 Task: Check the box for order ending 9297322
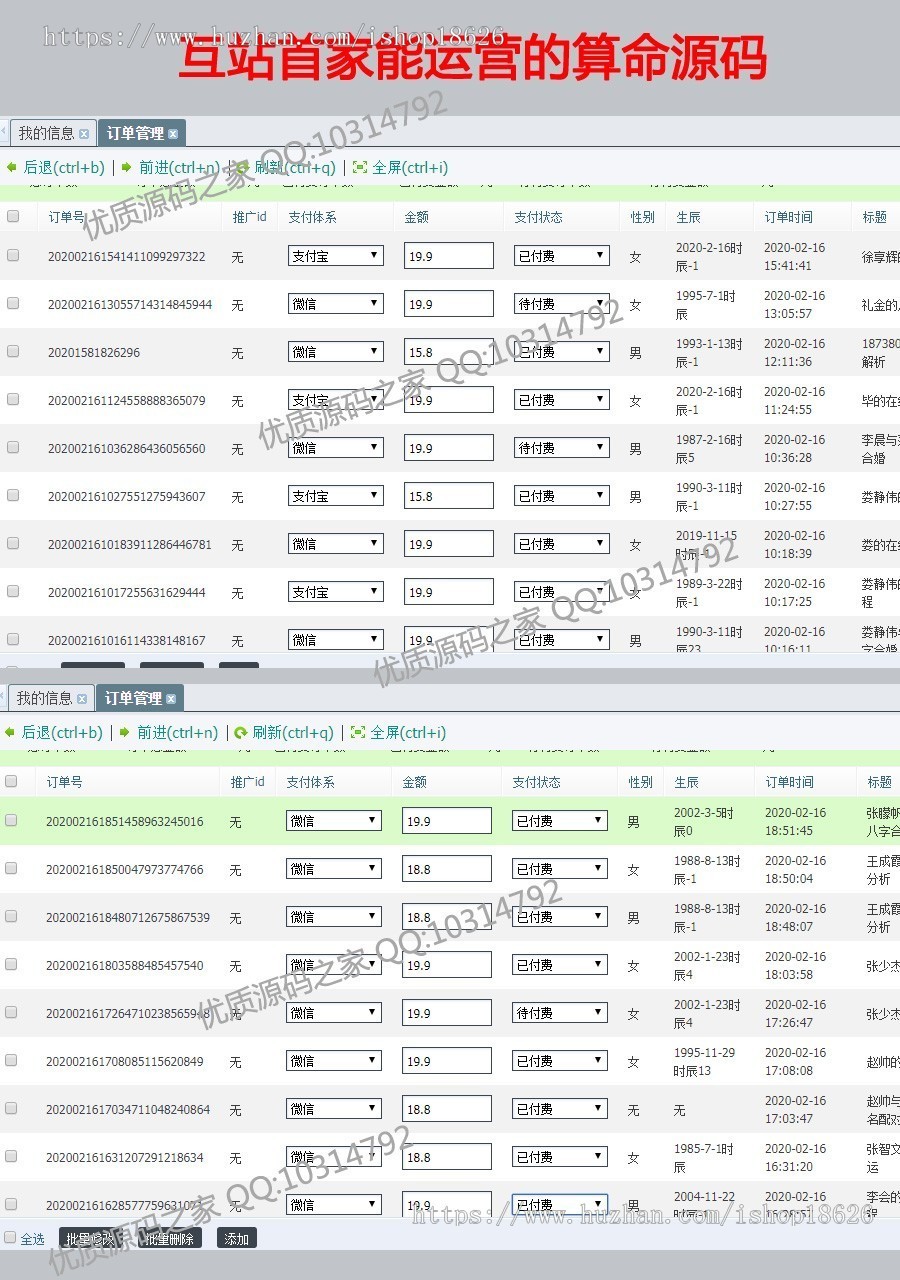point(13,255)
